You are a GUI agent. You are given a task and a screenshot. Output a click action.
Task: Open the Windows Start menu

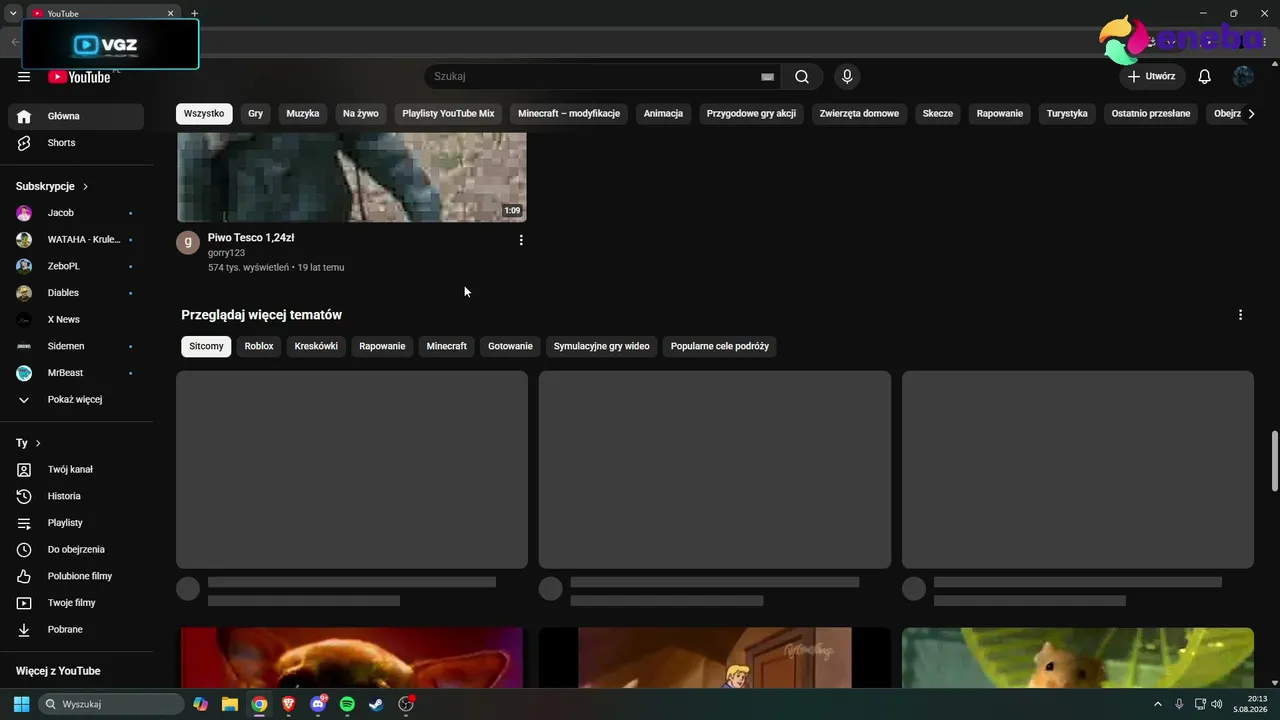click(x=21, y=704)
